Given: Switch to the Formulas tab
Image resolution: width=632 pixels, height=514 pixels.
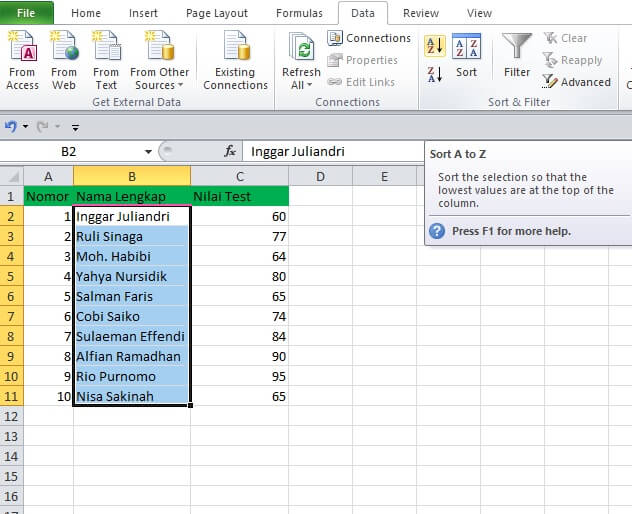Looking at the screenshot, I should click(x=299, y=13).
